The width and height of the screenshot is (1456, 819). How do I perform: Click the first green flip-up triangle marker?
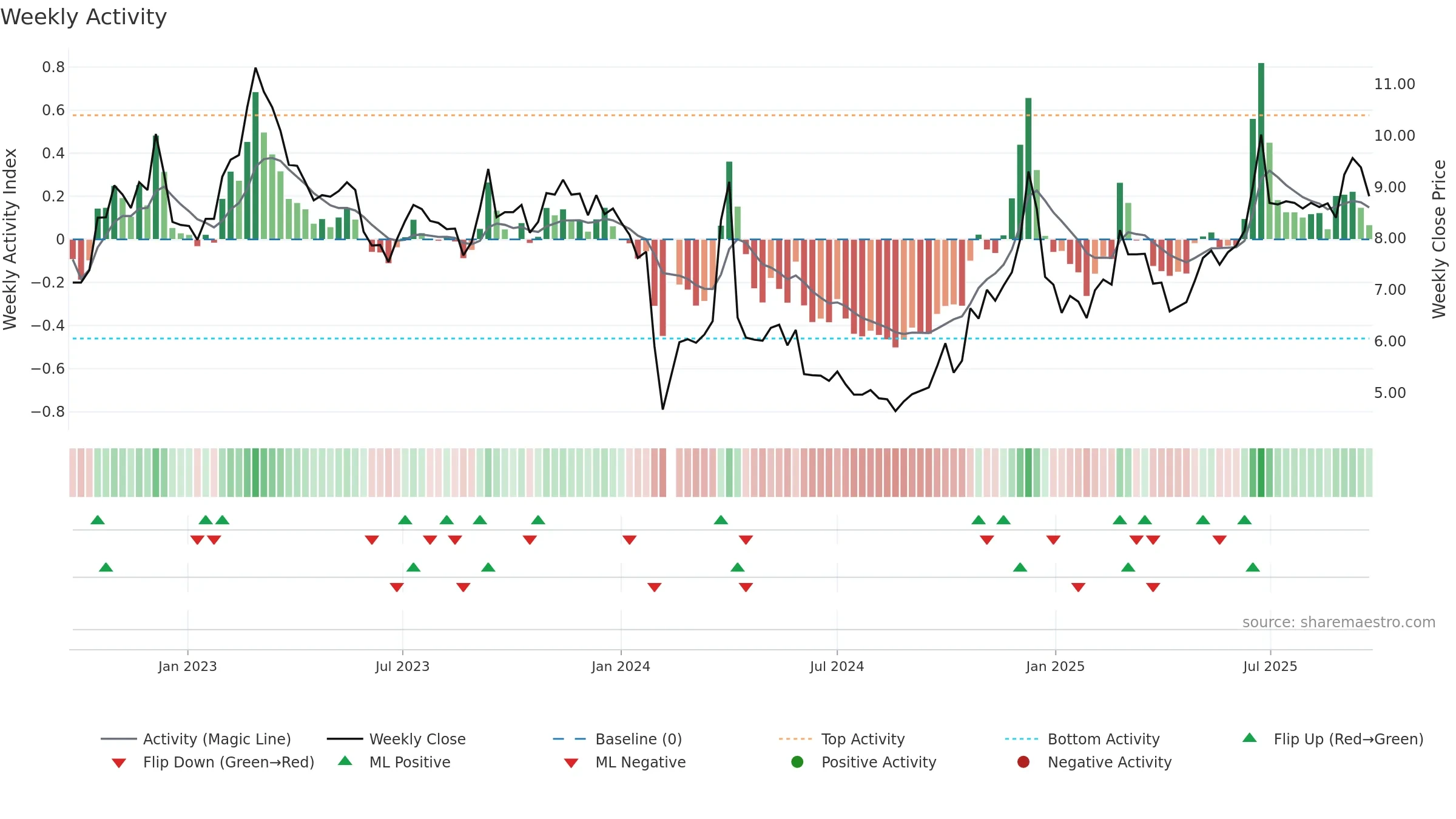click(98, 520)
